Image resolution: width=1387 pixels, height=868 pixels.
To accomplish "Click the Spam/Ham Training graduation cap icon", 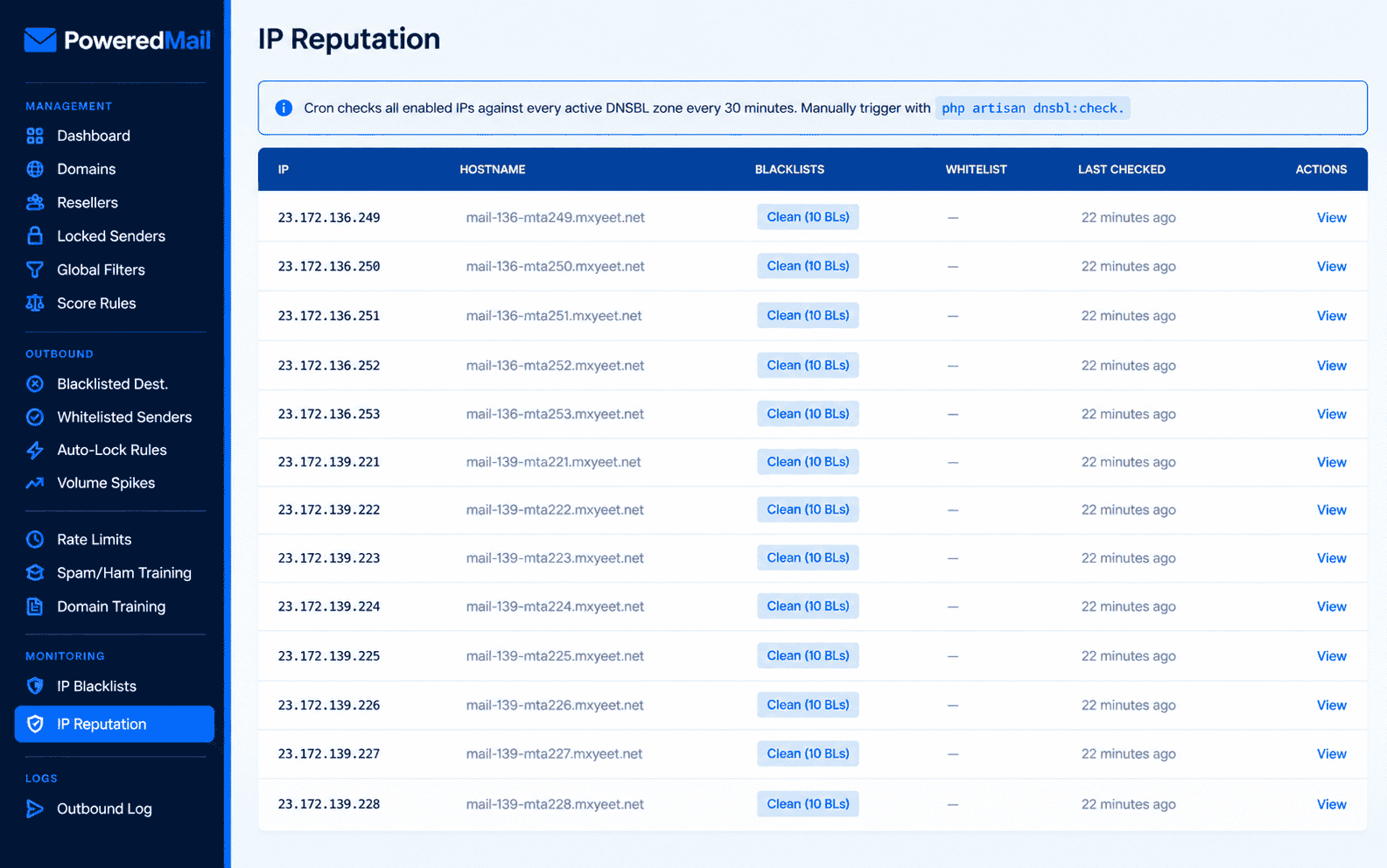I will (35, 572).
